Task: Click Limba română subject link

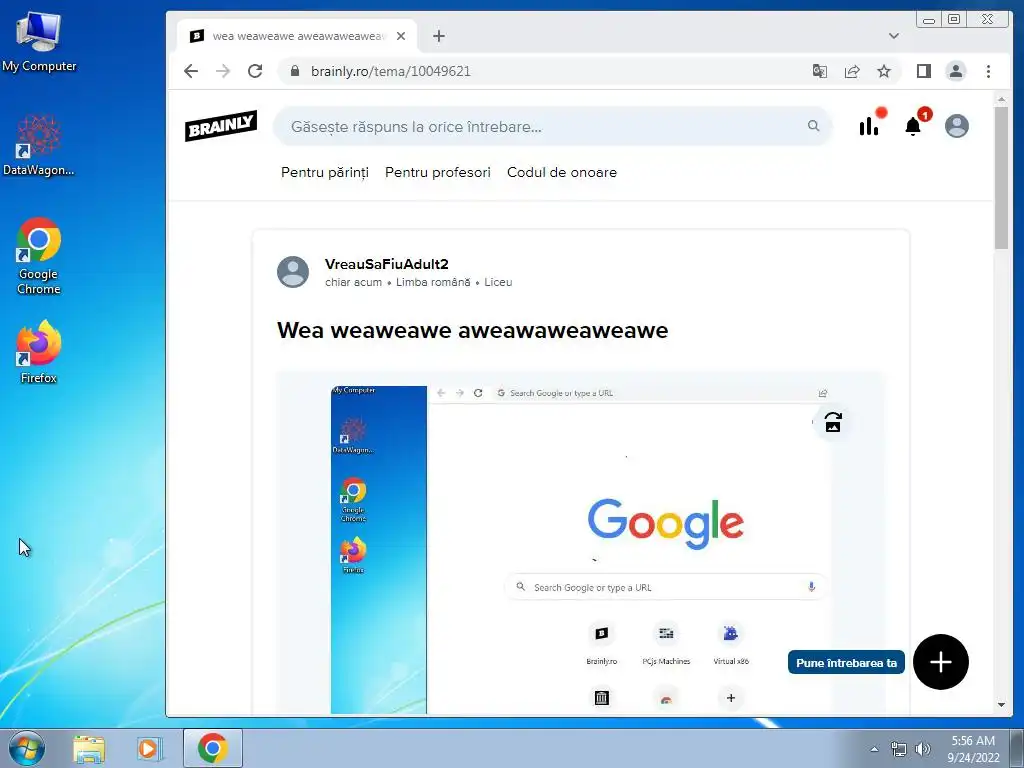Action: 433,282
